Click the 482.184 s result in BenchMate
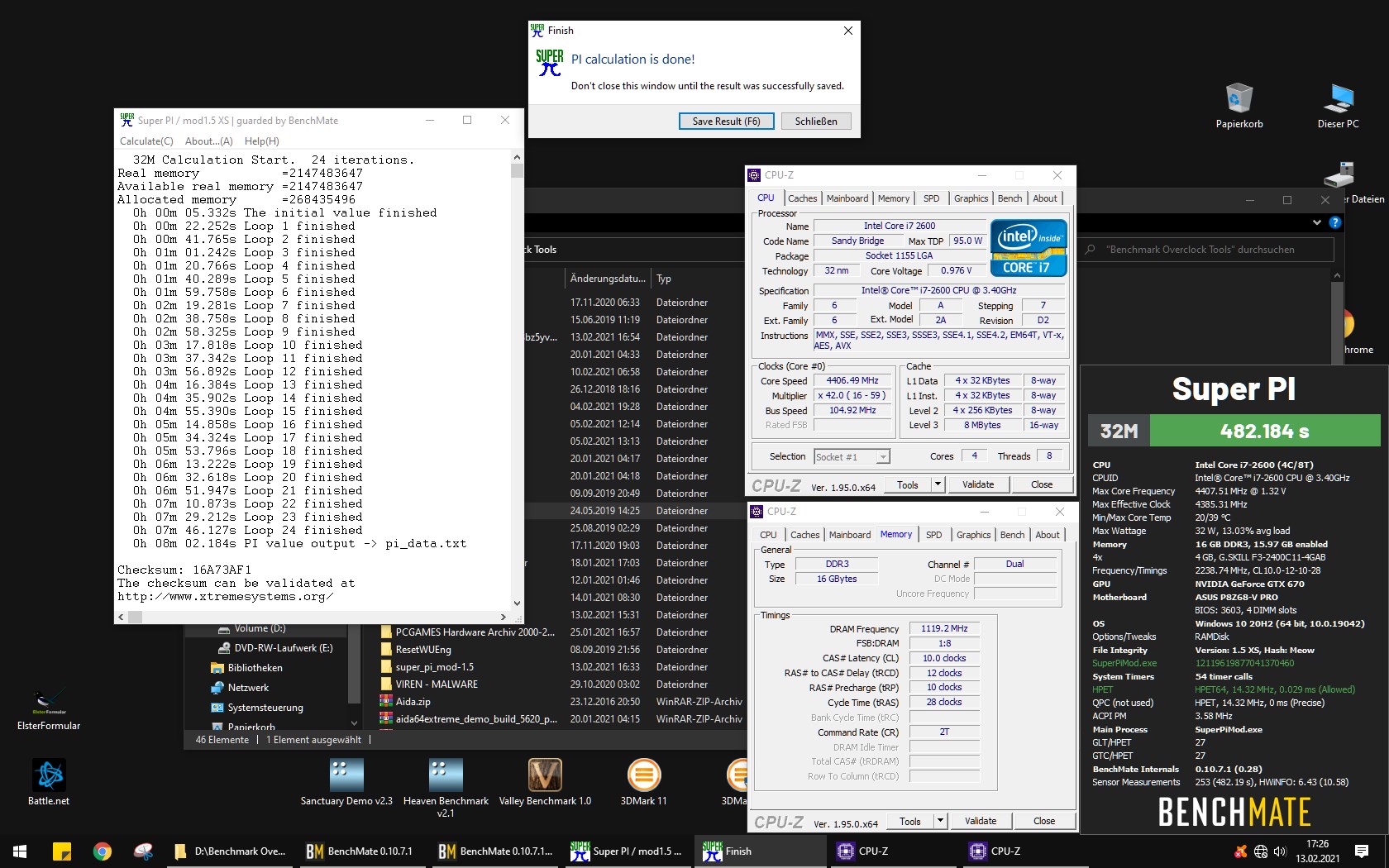This screenshot has height=868, width=1389. [1264, 431]
